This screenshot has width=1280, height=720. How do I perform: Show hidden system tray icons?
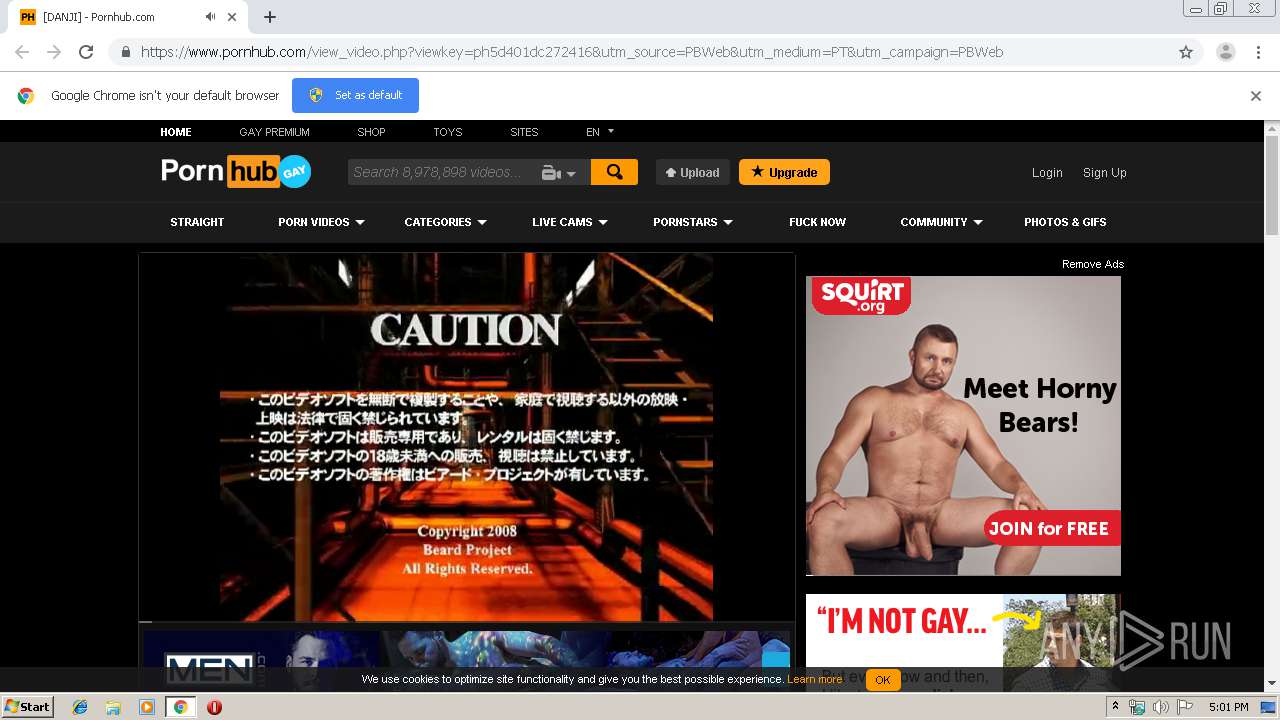pos(1115,707)
